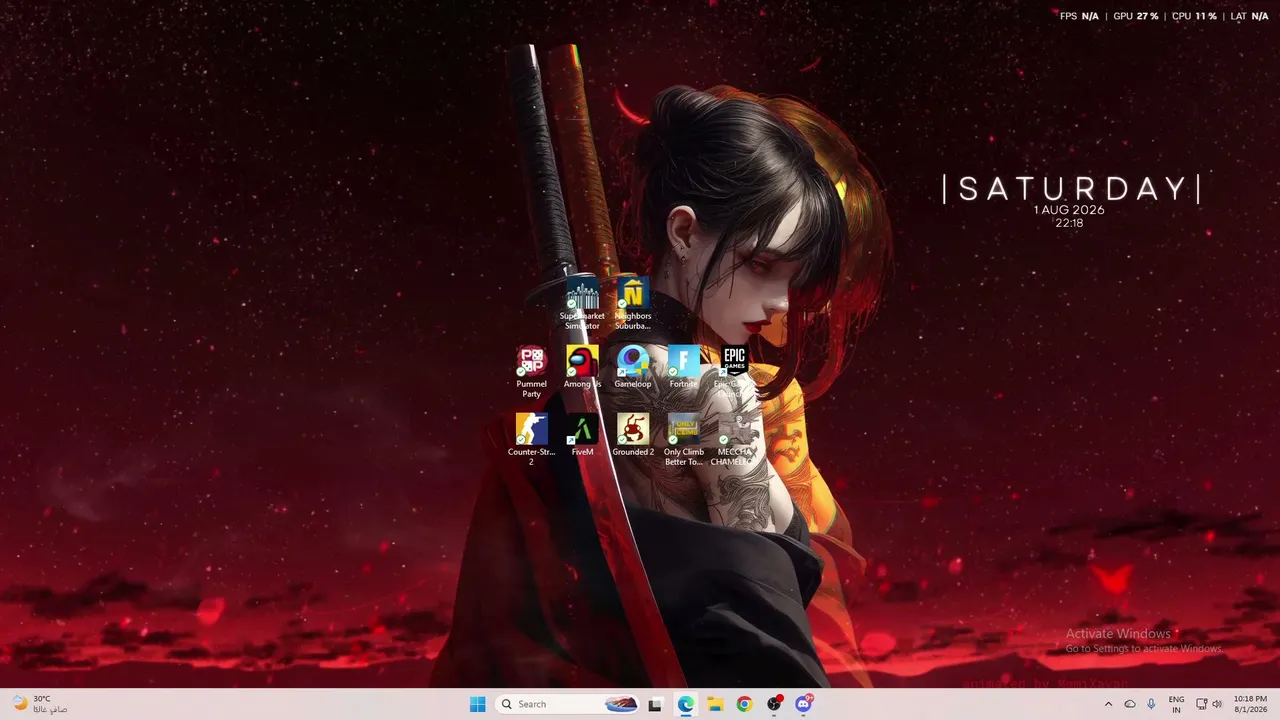1280x720 pixels.
Task: Select the Among Us desktop icon
Action: coord(582,367)
